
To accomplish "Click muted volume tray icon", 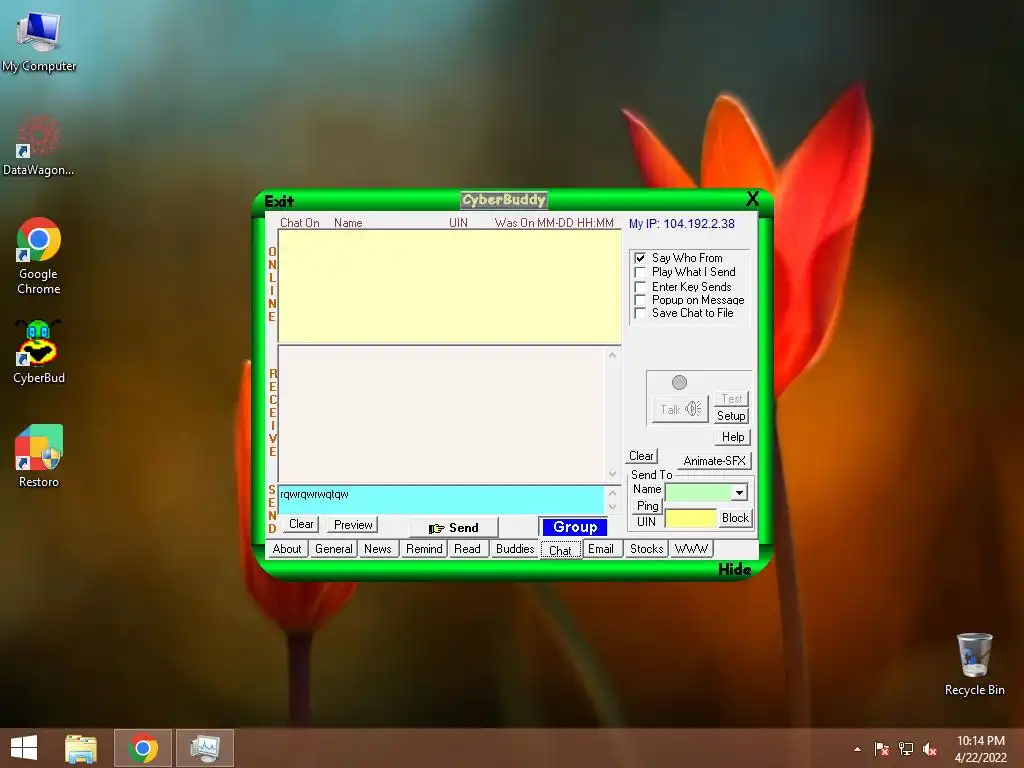I will click(930, 749).
